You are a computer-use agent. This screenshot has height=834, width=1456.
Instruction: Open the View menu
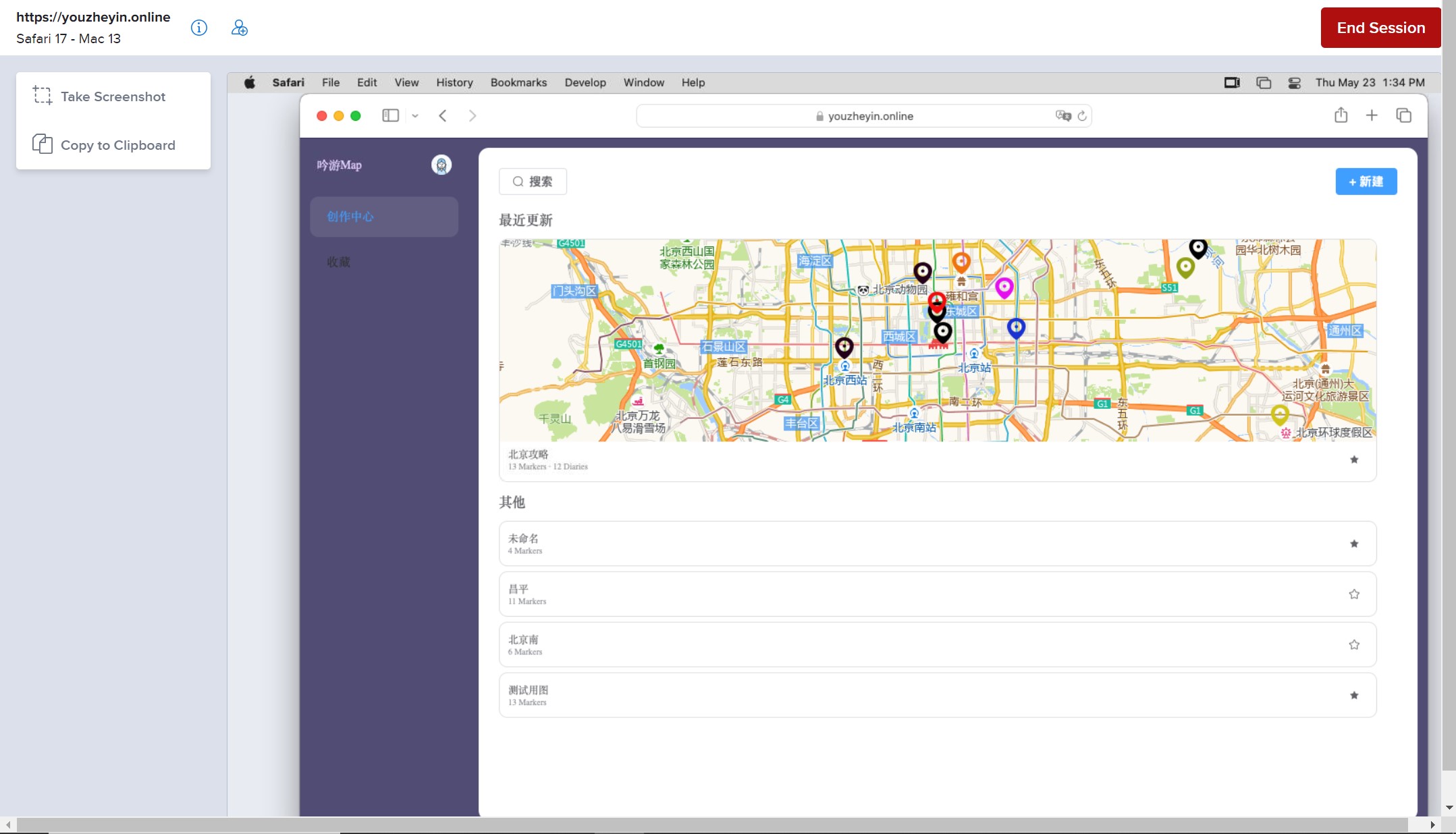click(x=406, y=82)
